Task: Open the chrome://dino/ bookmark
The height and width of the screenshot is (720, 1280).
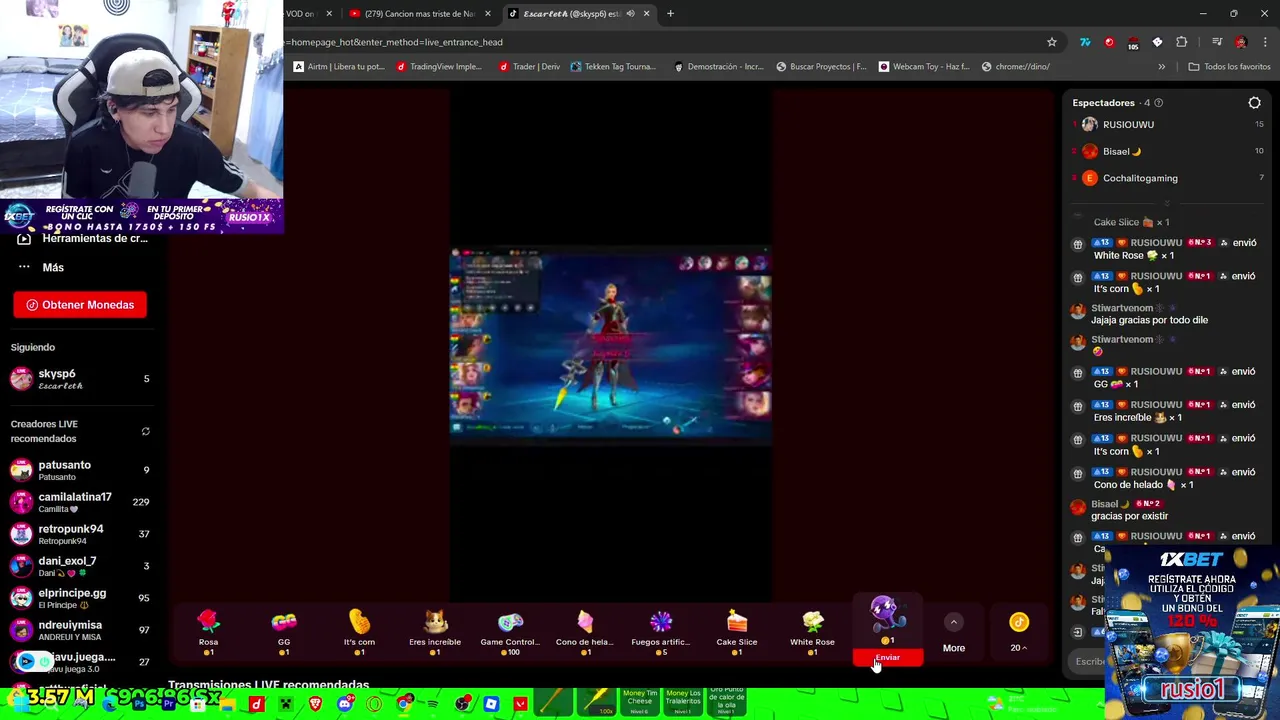Action: point(1015,67)
